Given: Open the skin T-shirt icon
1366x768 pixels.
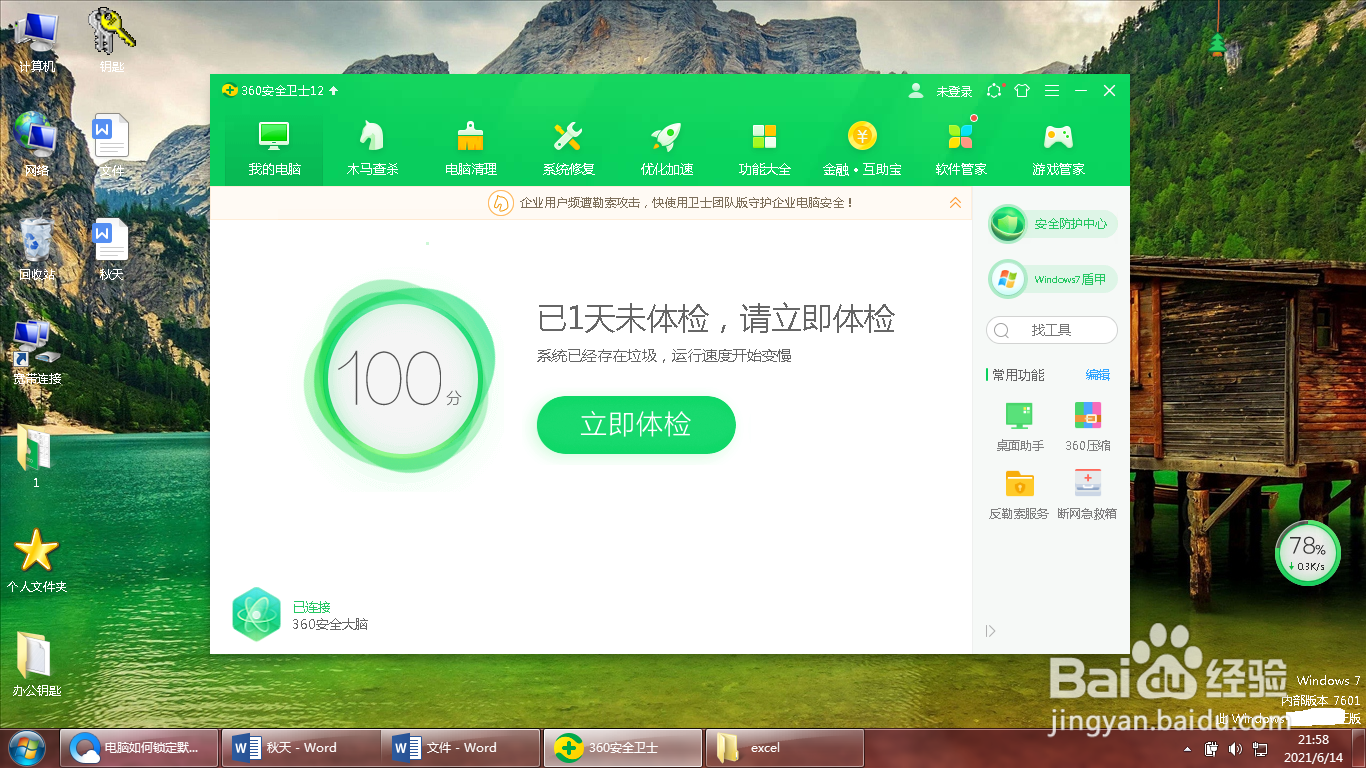Looking at the screenshot, I should [1021, 90].
